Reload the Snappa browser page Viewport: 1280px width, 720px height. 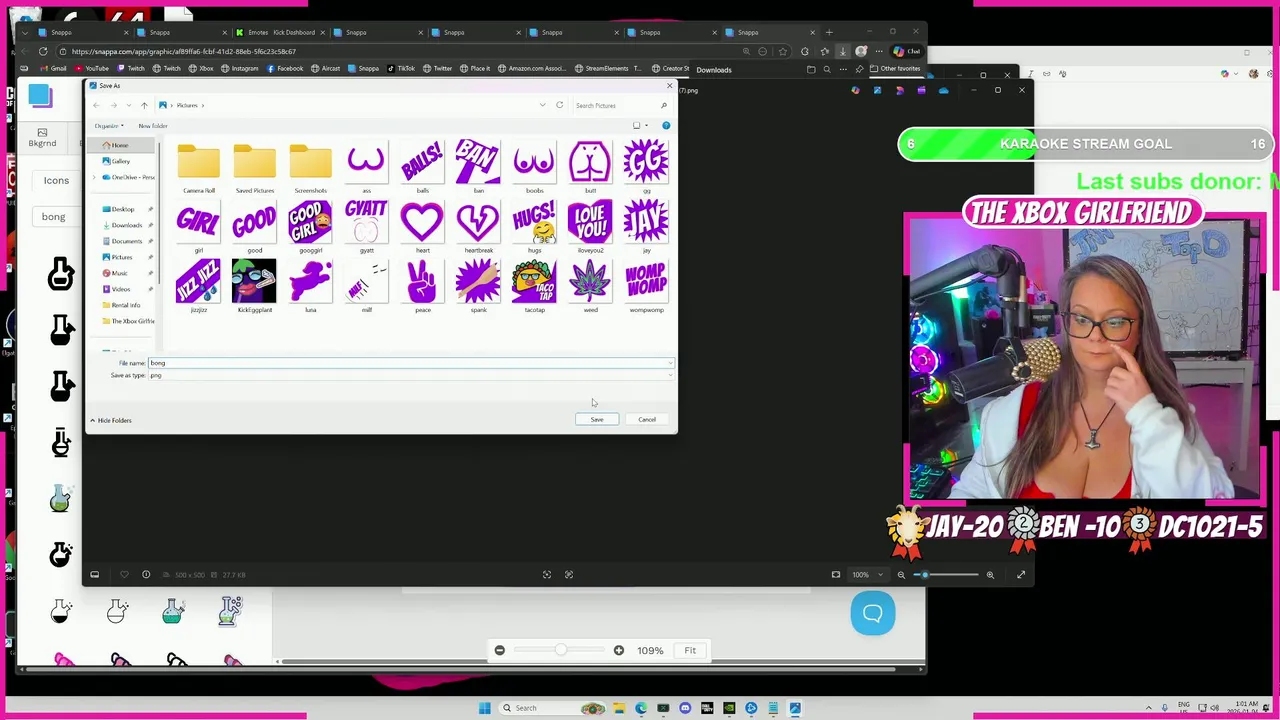click(43, 51)
